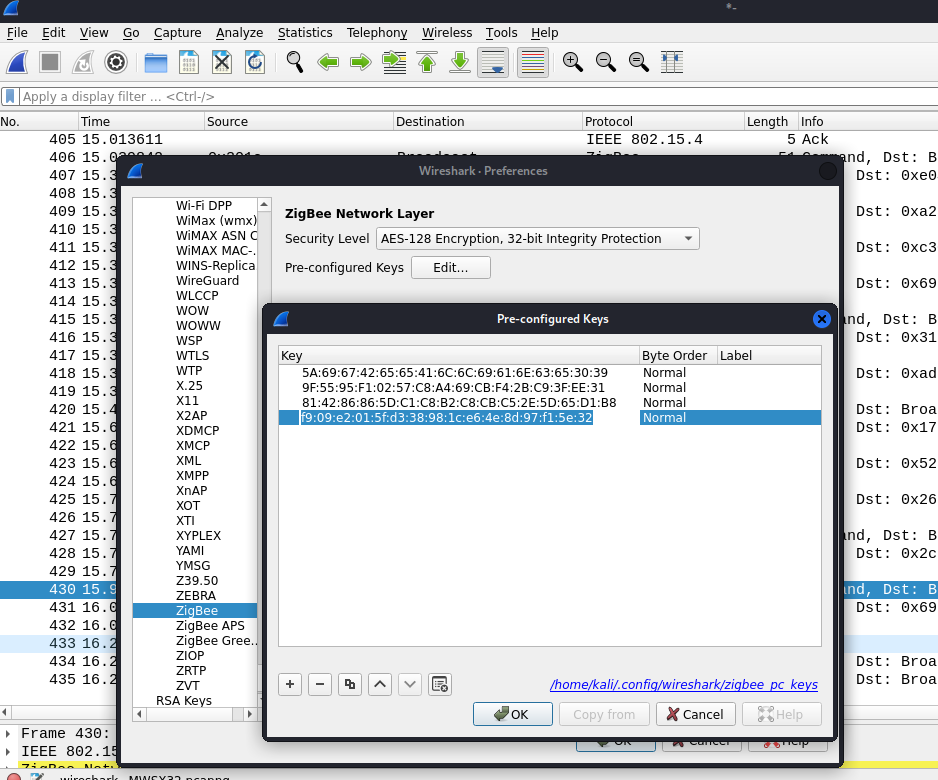
Task: Open capture options gear icon
Action: [115, 62]
